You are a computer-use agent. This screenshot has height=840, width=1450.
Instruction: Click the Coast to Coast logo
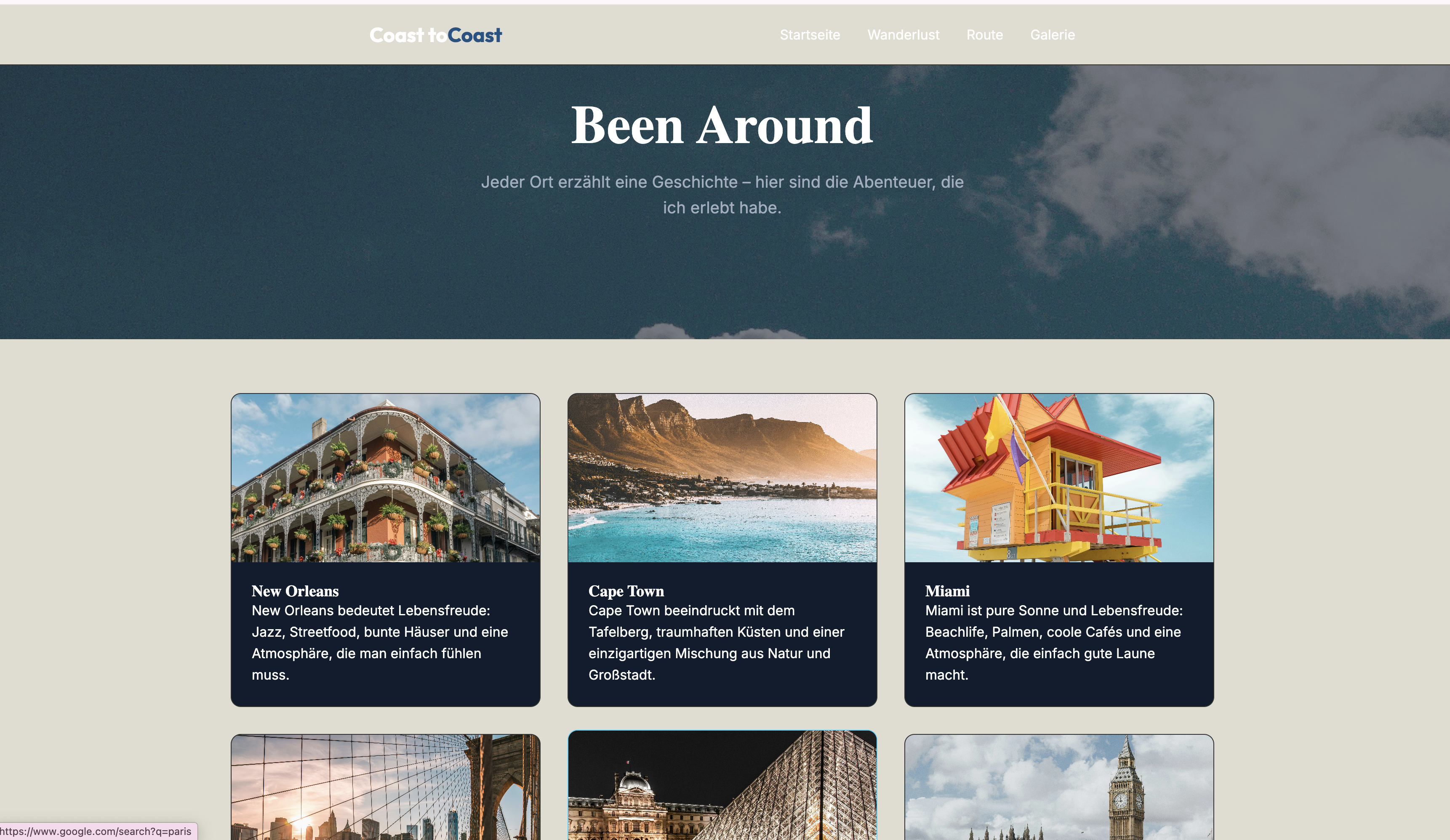[x=436, y=35]
